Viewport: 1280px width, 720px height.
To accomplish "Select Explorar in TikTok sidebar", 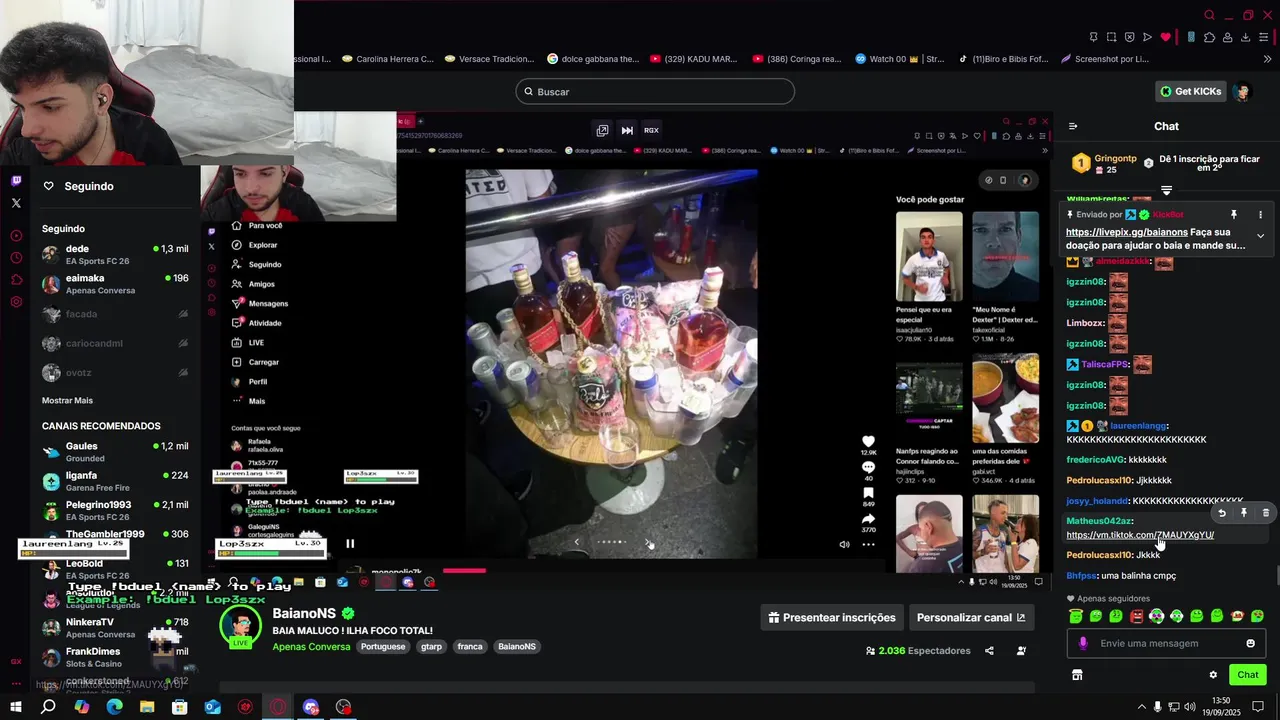I will (256, 245).
